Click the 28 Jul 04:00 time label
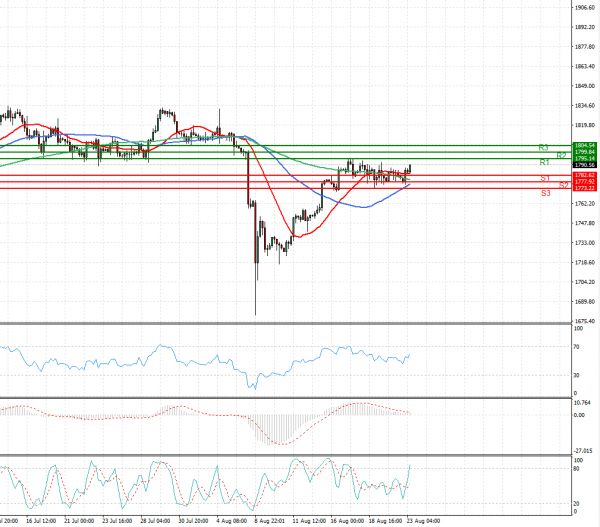Screen dimensions: 600x527 pyautogui.click(x=155, y=521)
